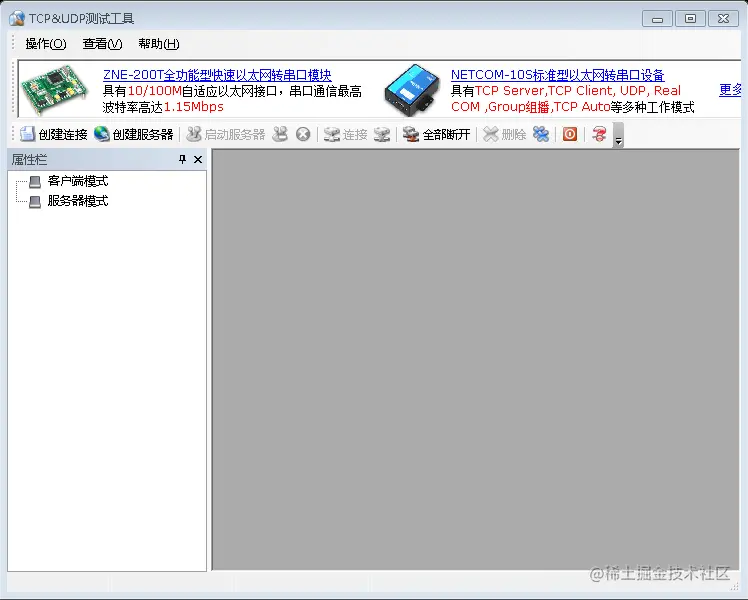Minimize the TCP&UDP测试工具 window
Image resolution: width=748 pixels, height=600 pixels.
click(657, 19)
